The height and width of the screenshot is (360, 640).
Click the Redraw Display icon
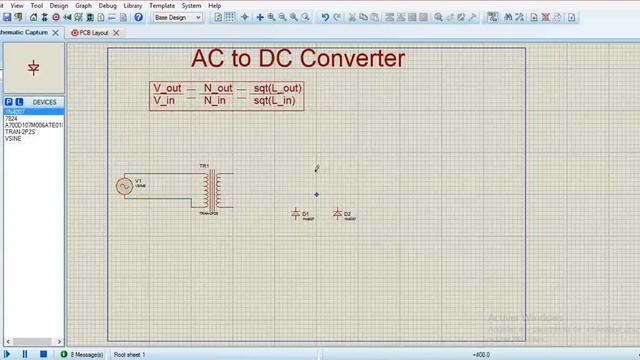pyautogui.click(x=218, y=17)
